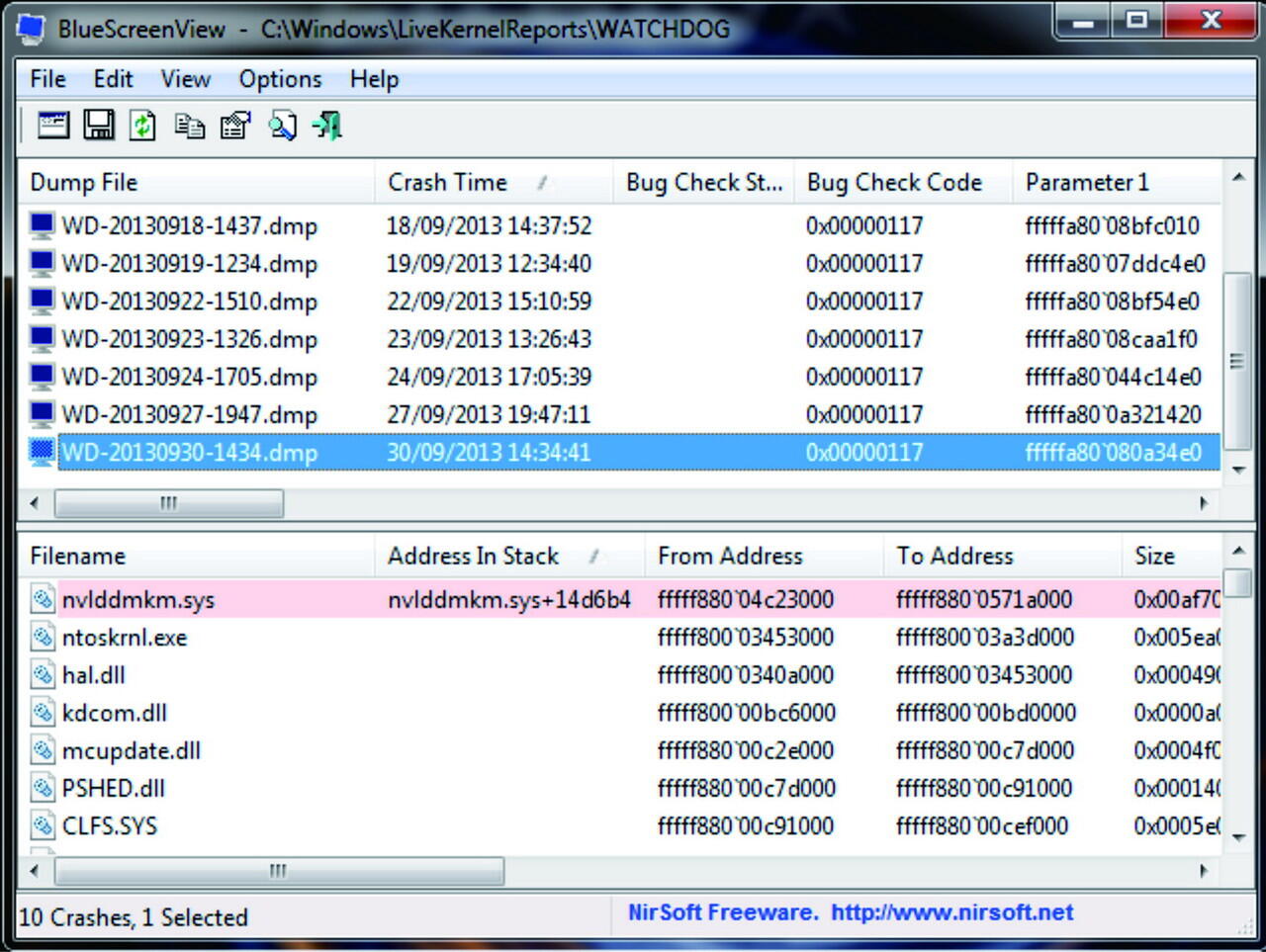Image resolution: width=1266 pixels, height=952 pixels.
Task: Click the Dump File column header
Action: [x=84, y=183]
